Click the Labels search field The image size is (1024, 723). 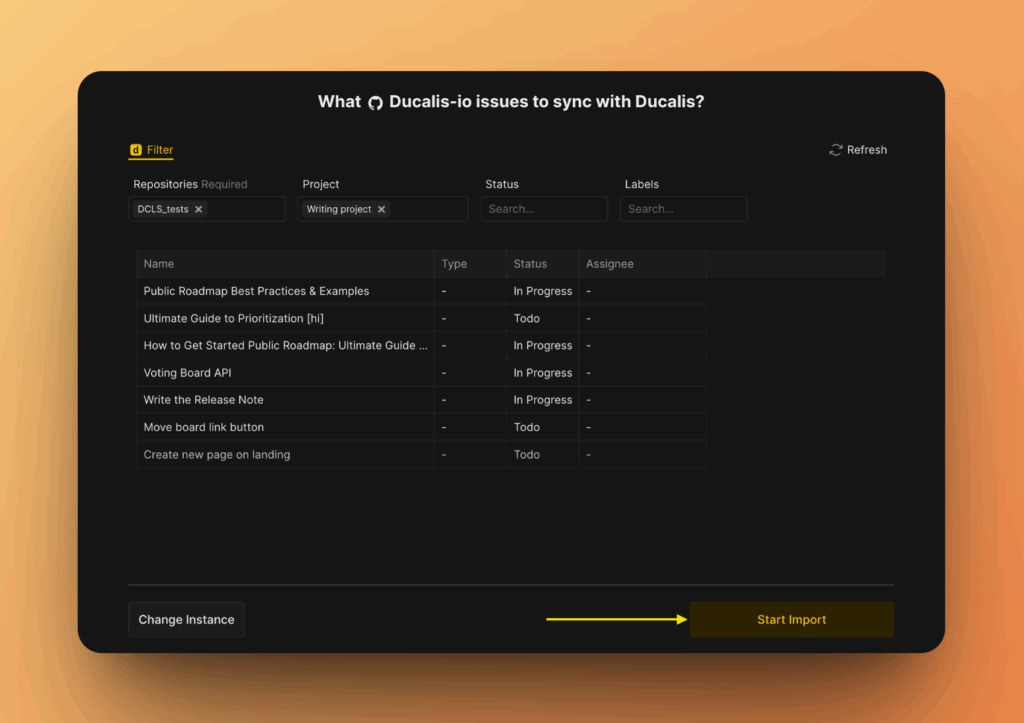[683, 209]
